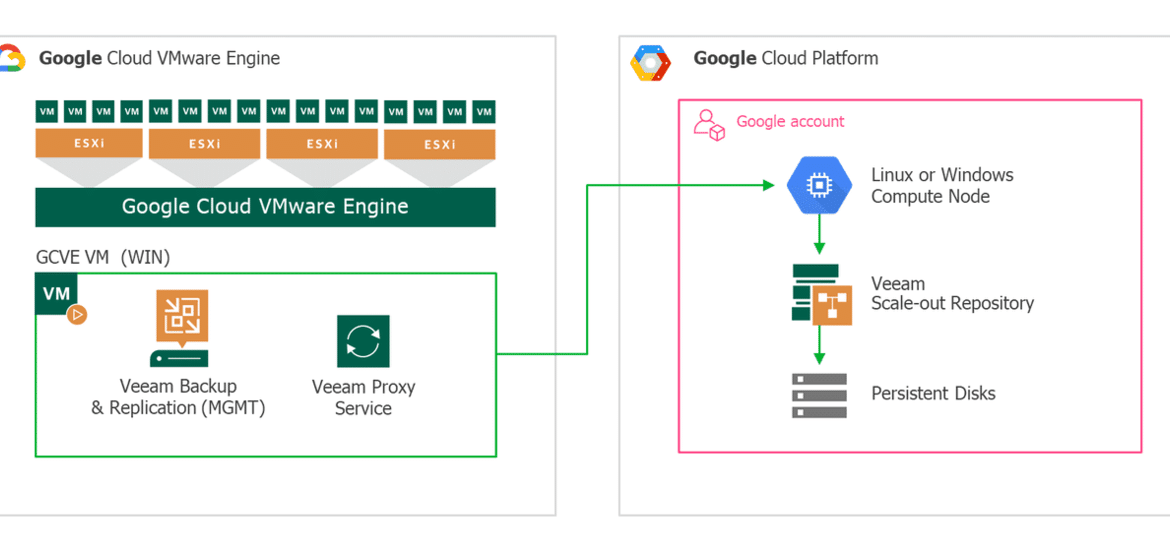The height and width of the screenshot is (548, 1170).
Task: Click the green Google Cloud VMware Engine bar
Action: pos(265,207)
